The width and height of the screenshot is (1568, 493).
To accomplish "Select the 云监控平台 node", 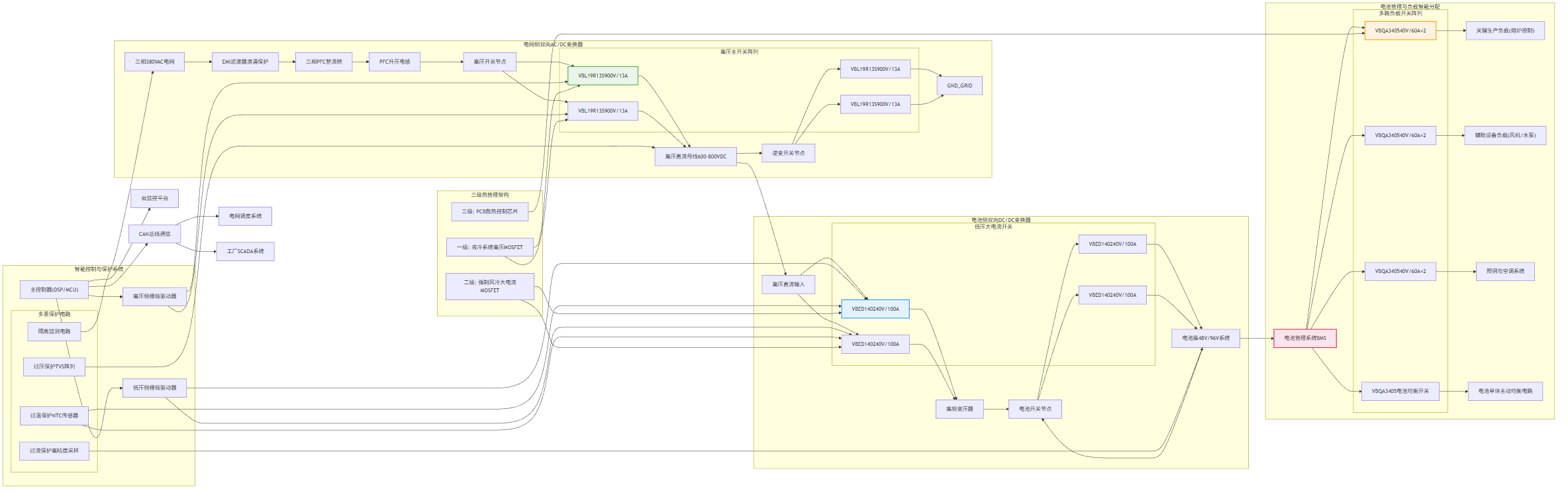I will 155,198.
